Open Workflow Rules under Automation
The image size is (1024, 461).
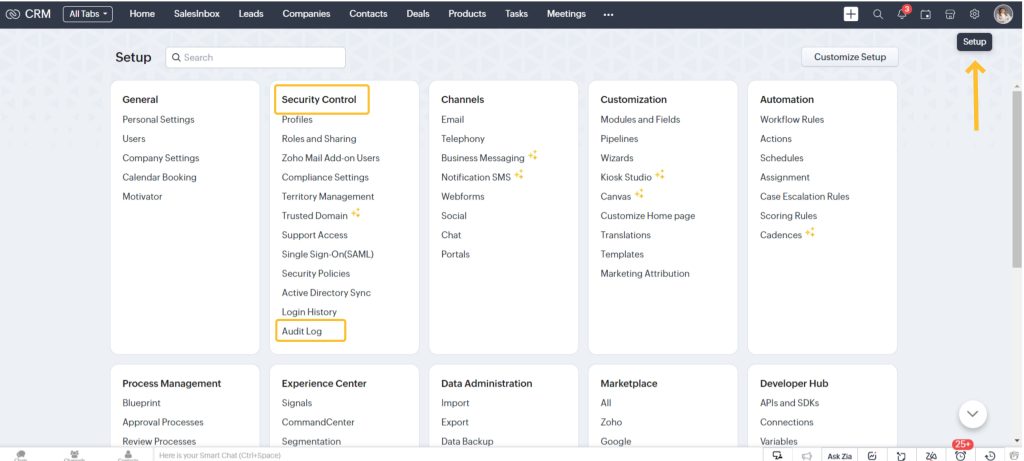[792, 119]
